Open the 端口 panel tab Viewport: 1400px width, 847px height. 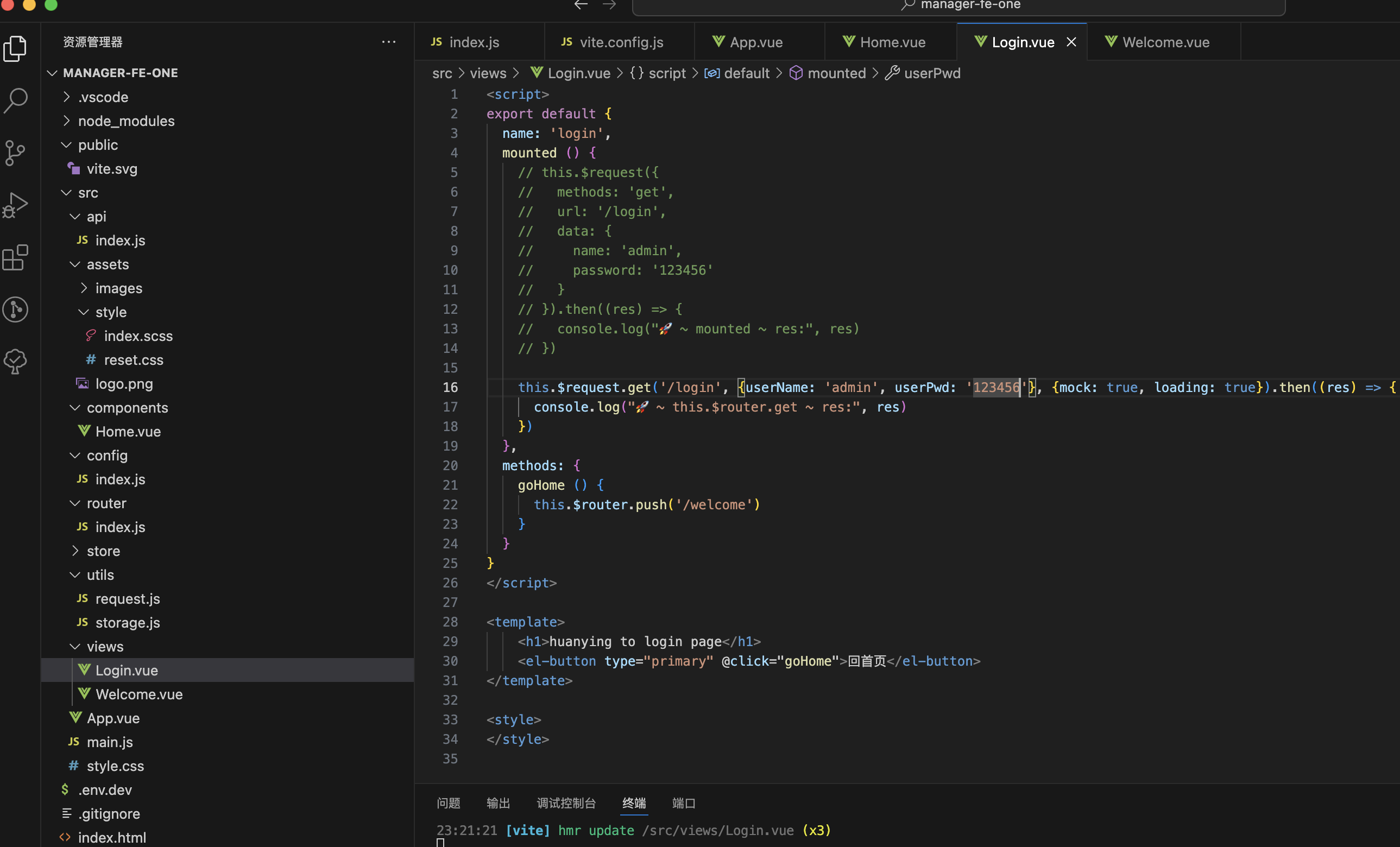pos(684,802)
